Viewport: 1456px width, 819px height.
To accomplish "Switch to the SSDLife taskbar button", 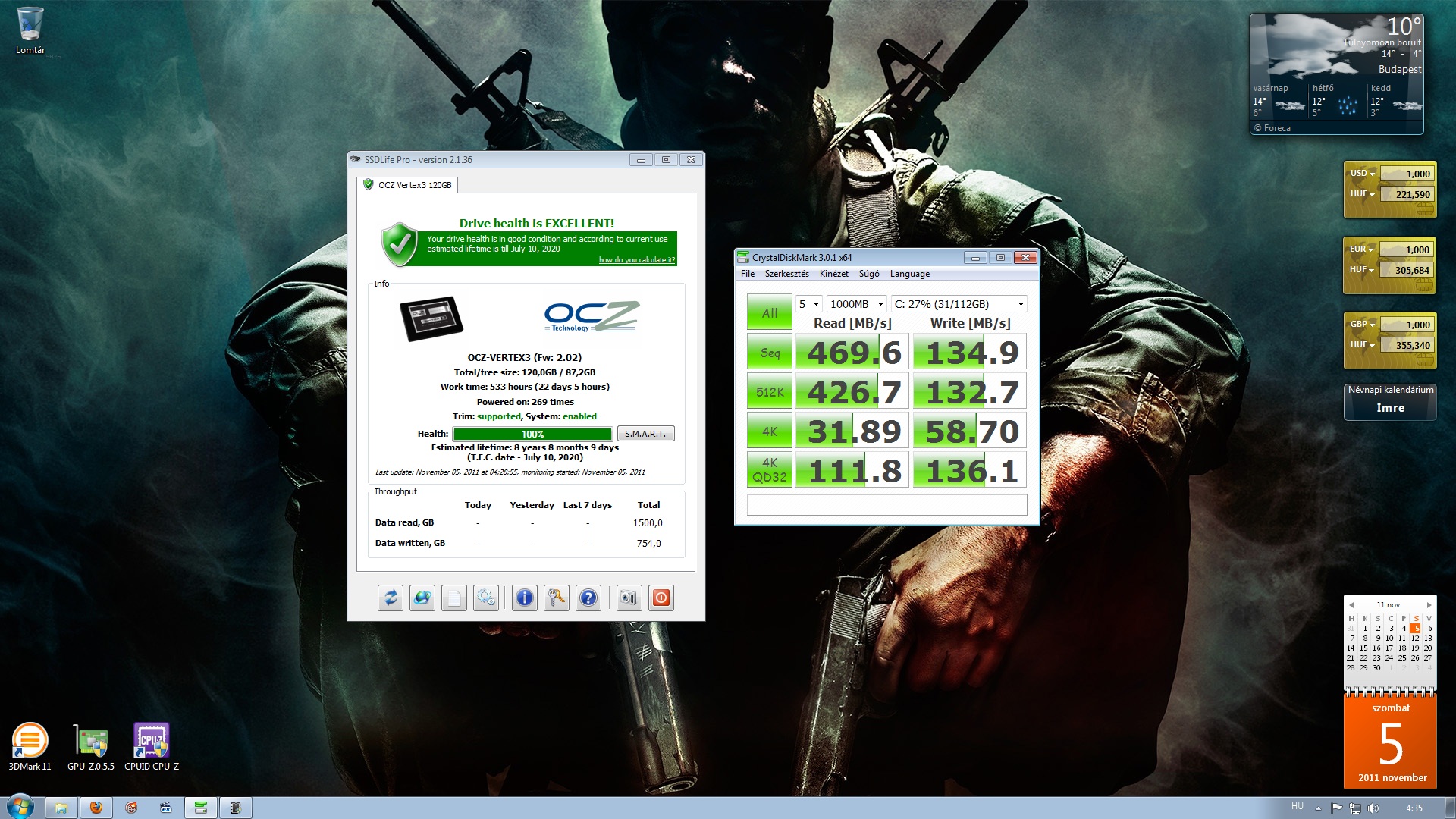I will click(x=236, y=808).
